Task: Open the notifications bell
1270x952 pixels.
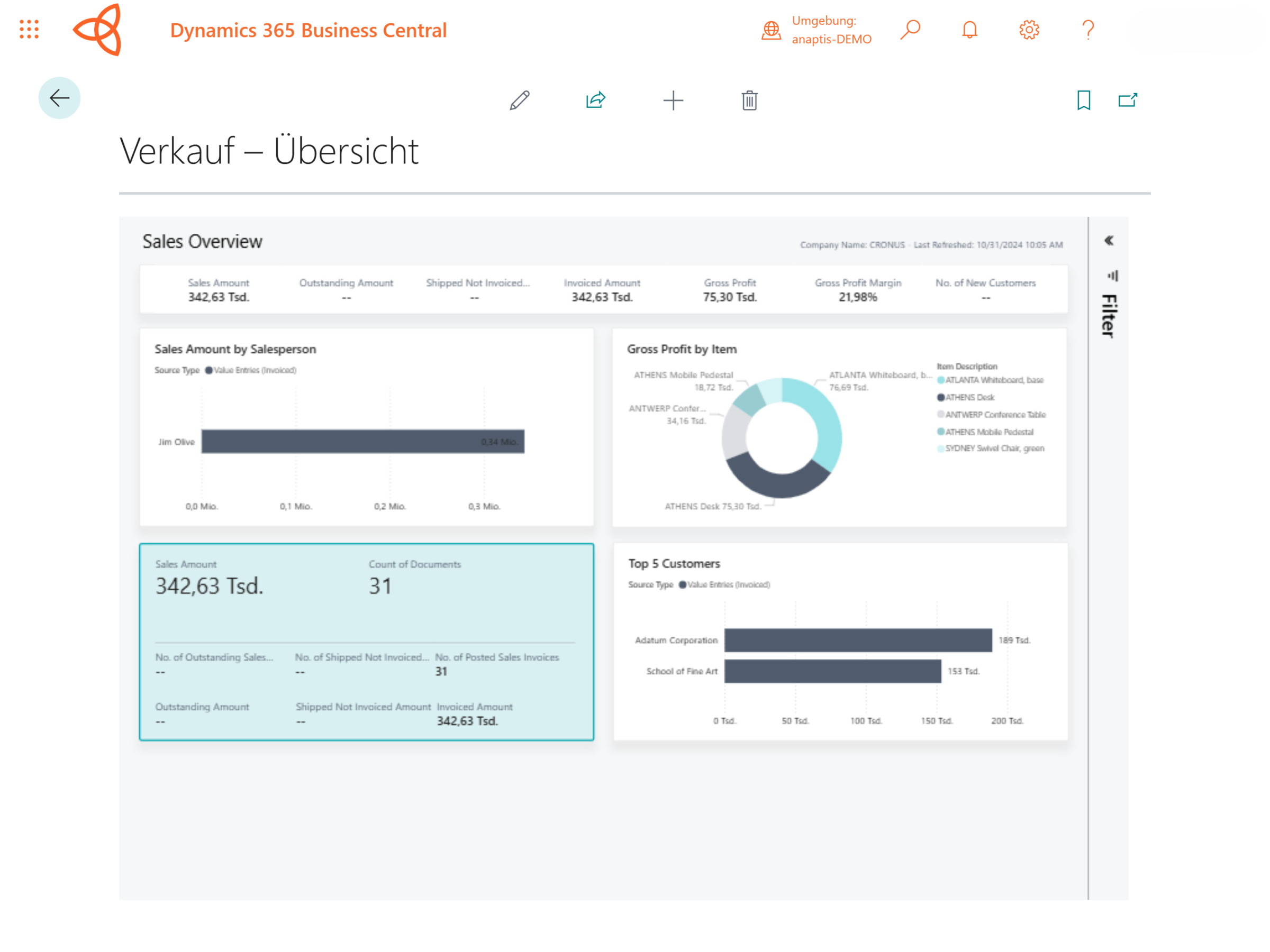Action: [x=969, y=29]
